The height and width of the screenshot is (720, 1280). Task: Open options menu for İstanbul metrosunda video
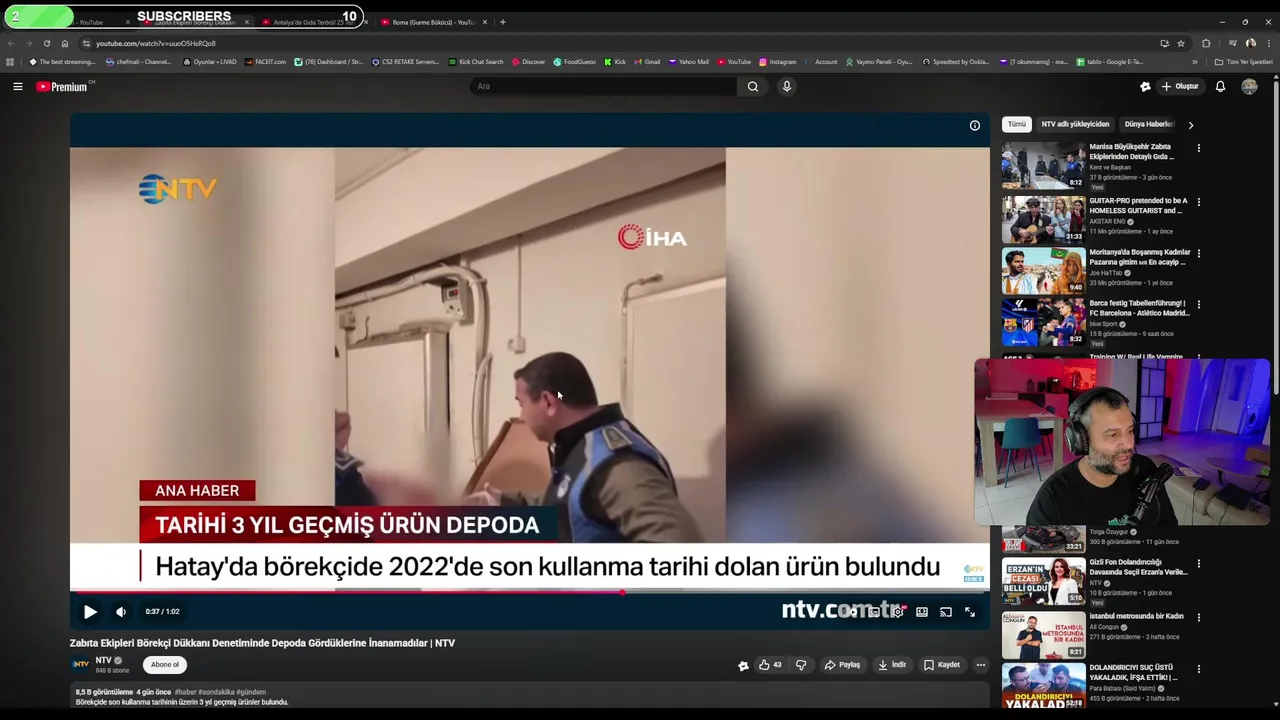tap(1198, 618)
